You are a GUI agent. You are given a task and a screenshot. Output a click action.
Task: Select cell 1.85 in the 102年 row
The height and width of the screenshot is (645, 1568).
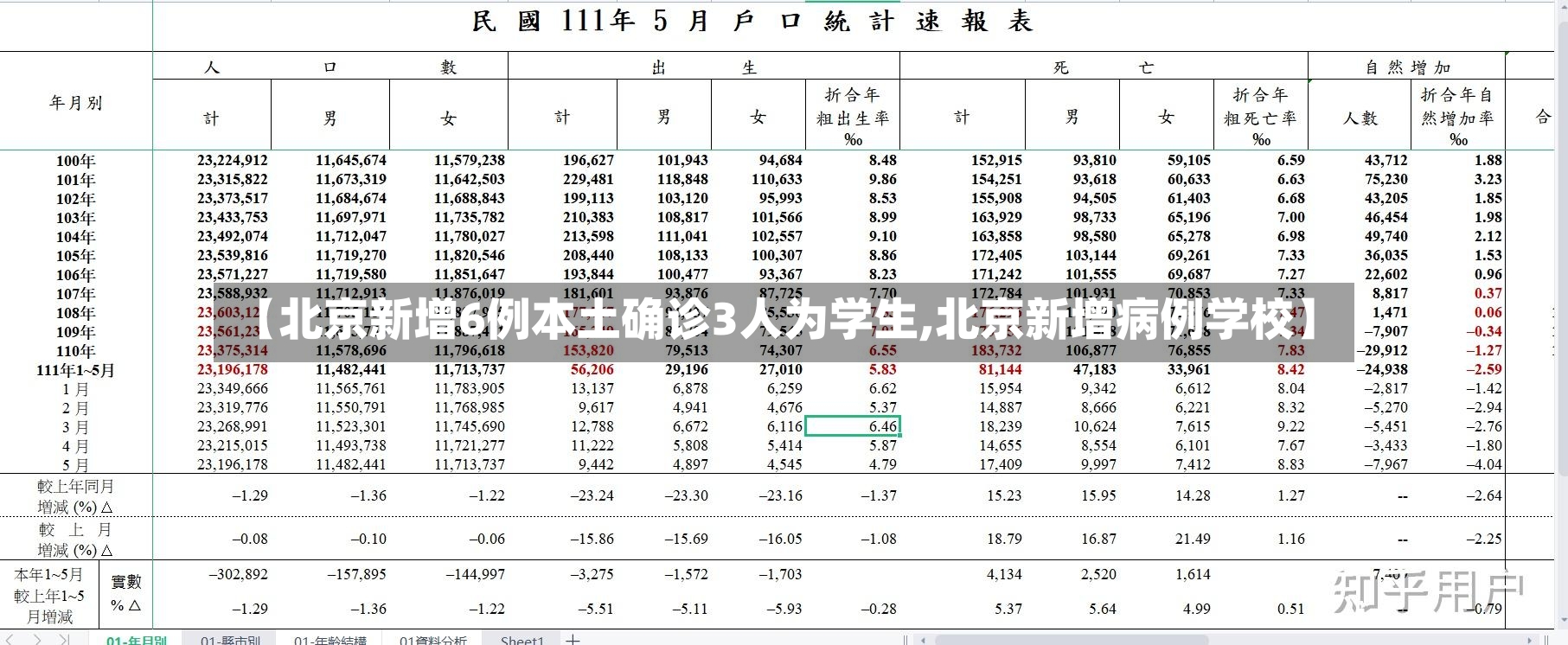pyautogui.click(x=1488, y=198)
